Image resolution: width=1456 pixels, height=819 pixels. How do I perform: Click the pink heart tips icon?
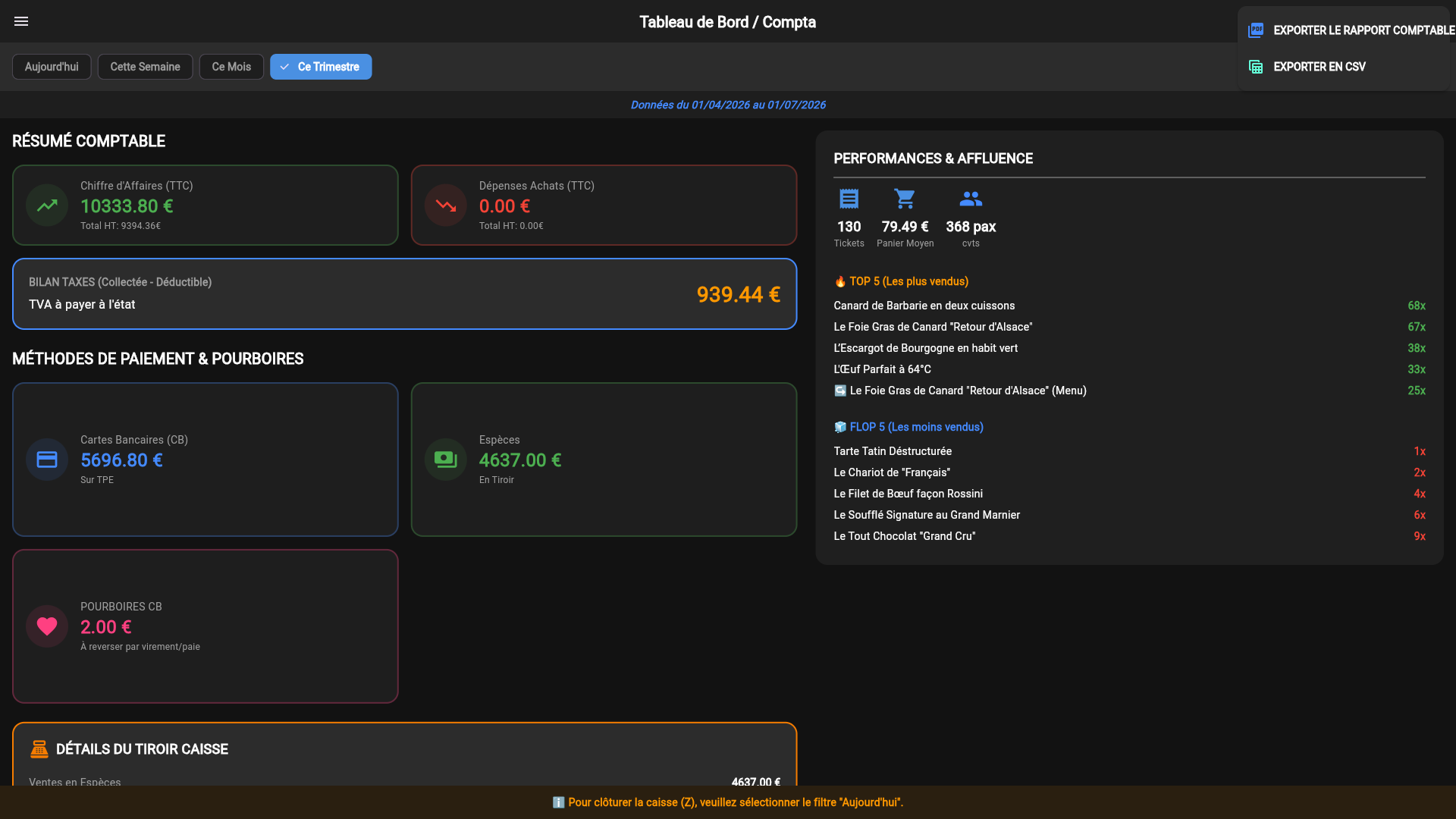click(x=47, y=626)
